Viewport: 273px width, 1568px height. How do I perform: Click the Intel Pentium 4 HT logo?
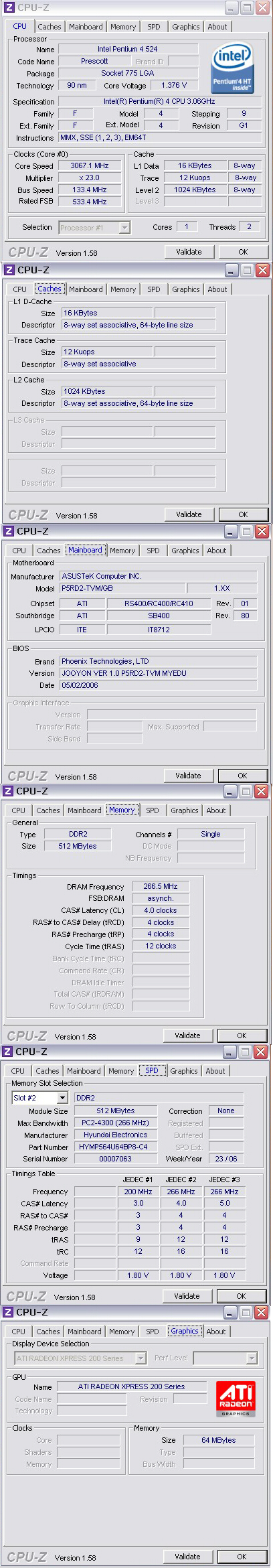(232, 68)
